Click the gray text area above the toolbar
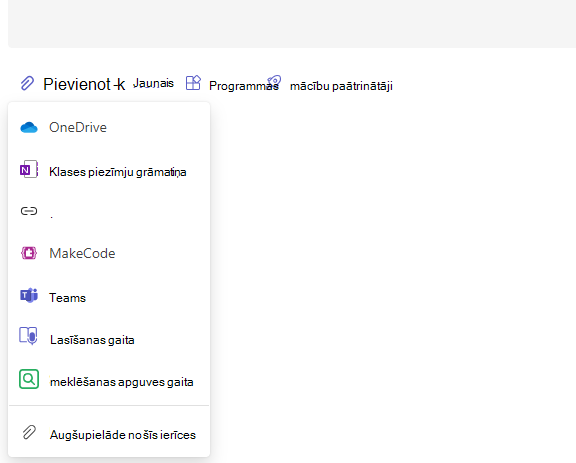 pos(292,24)
